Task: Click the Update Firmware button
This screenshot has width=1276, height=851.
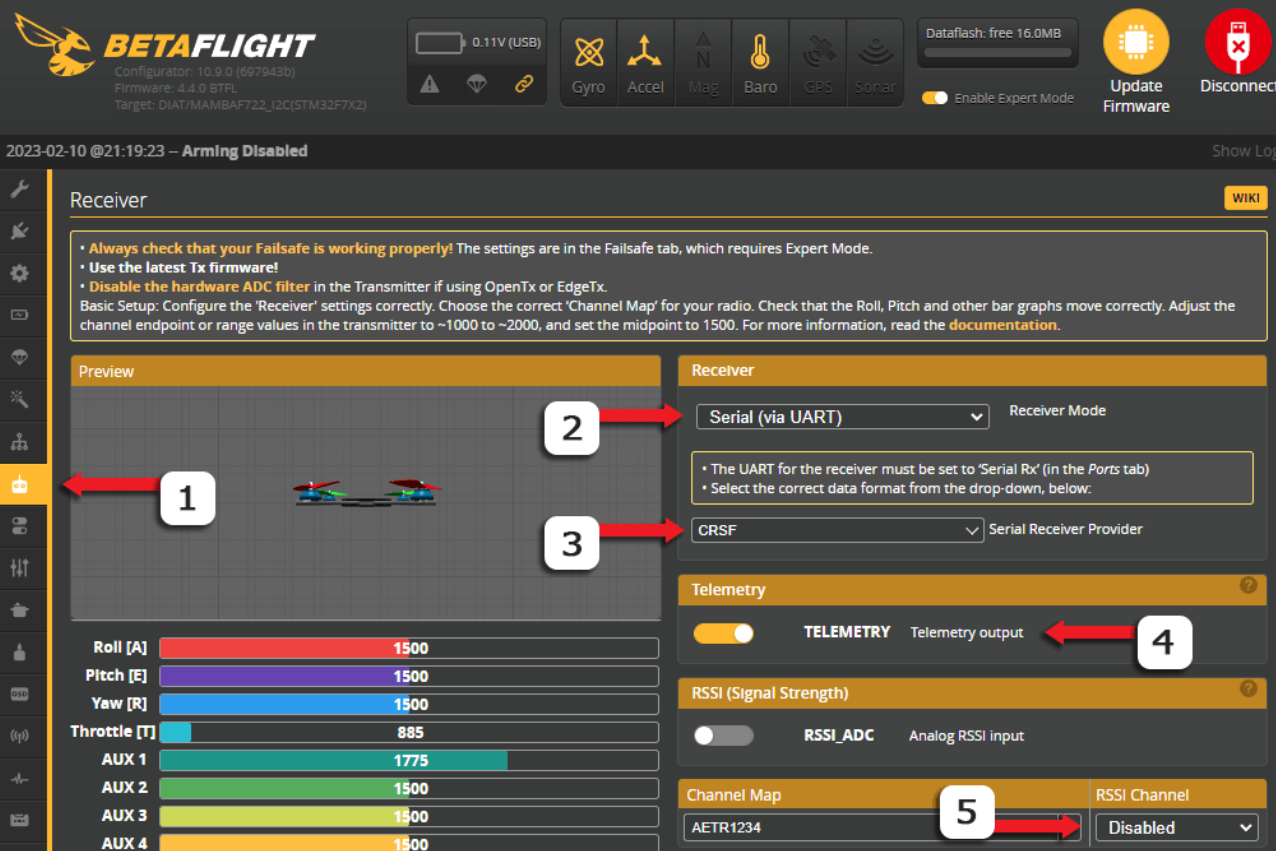Action: (x=1136, y=63)
